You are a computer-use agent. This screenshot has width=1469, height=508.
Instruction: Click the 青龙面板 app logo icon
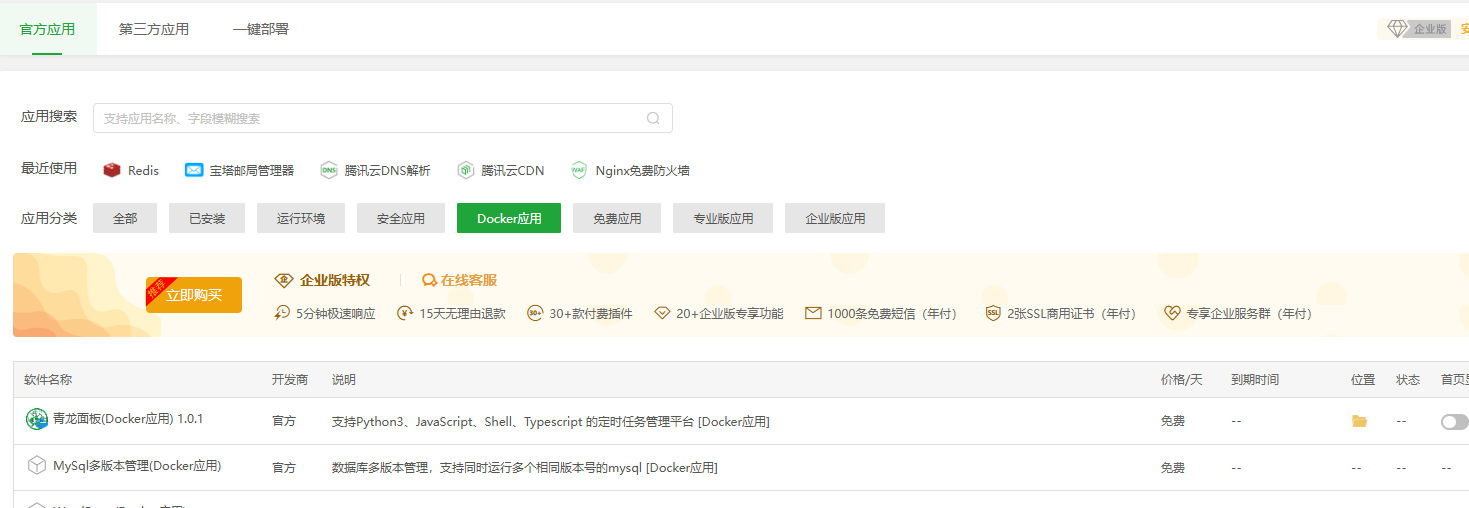point(37,420)
